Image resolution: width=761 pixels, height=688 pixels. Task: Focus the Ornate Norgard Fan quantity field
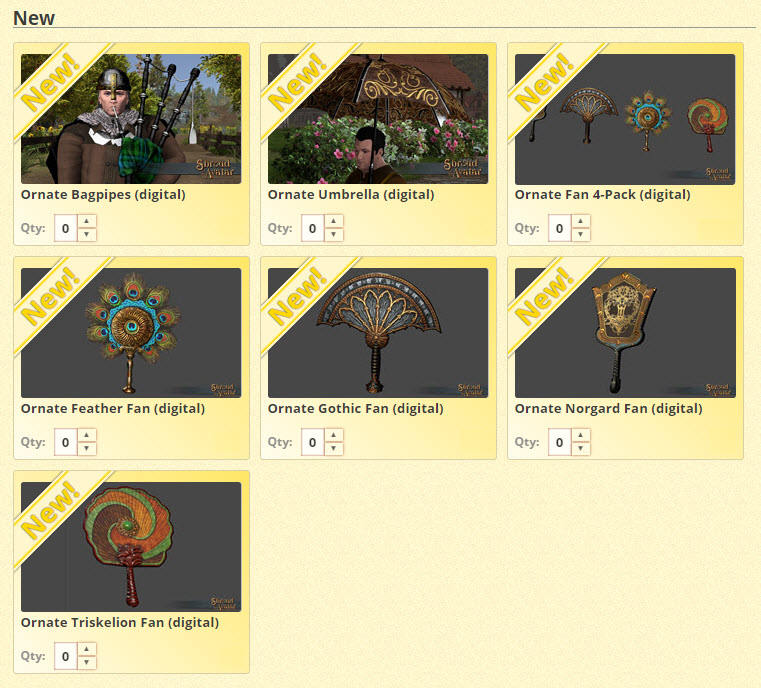[x=560, y=442]
